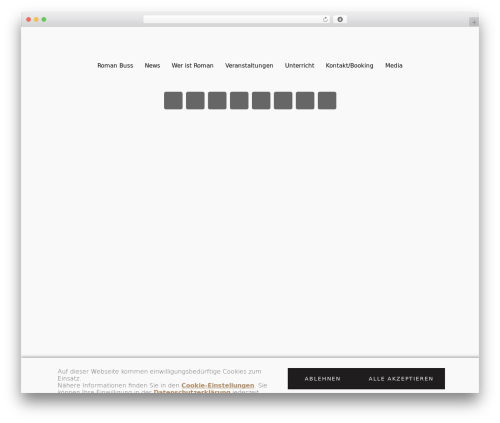500x423 pixels.
Task: Click the Ablehnen cookie button
Action: (322, 379)
